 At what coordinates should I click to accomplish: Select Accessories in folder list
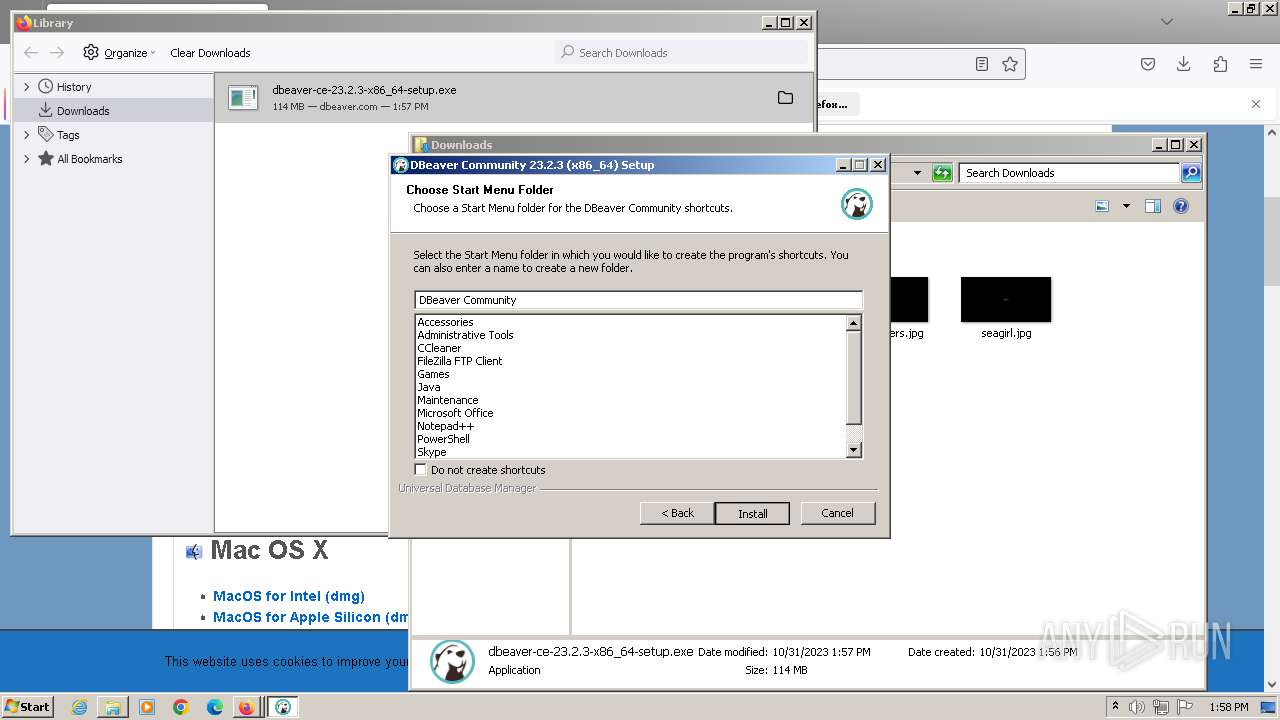coord(445,322)
